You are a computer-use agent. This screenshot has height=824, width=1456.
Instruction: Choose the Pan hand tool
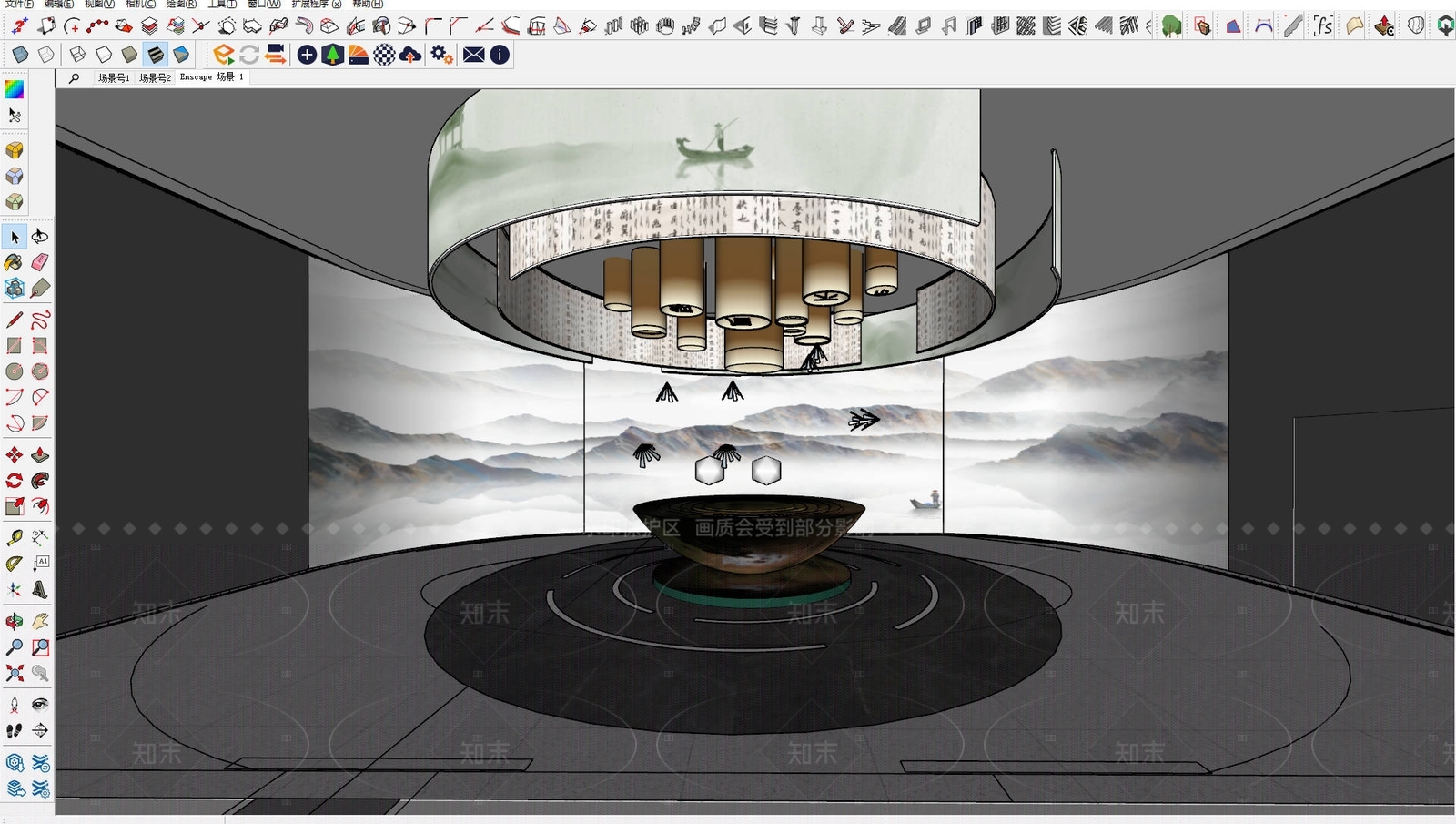pyautogui.click(x=40, y=622)
